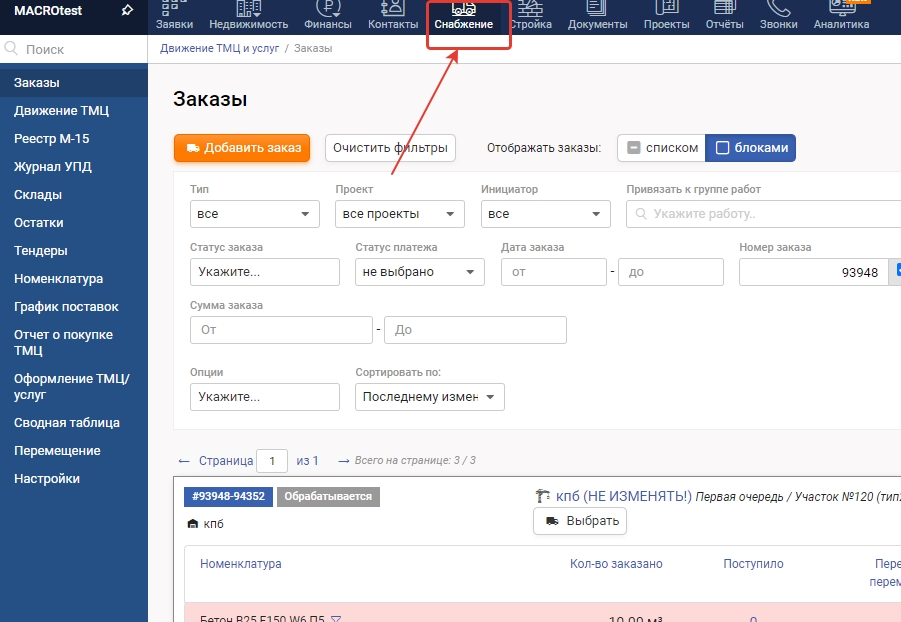The image size is (901, 622).
Task: Open the Заявки module icon
Action: coord(174,9)
